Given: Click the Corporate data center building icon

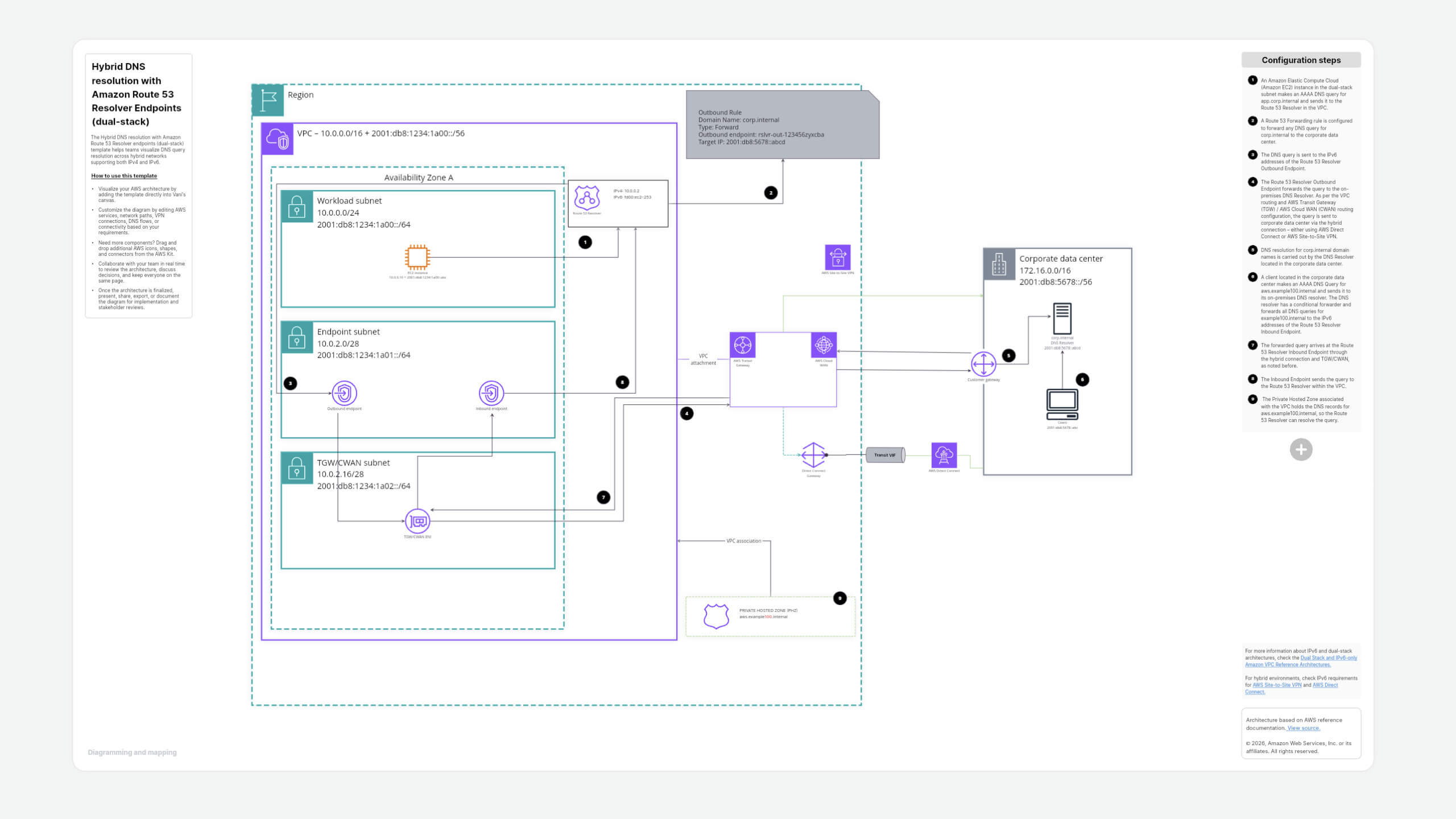Looking at the screenshot, I should click(999, 264).
